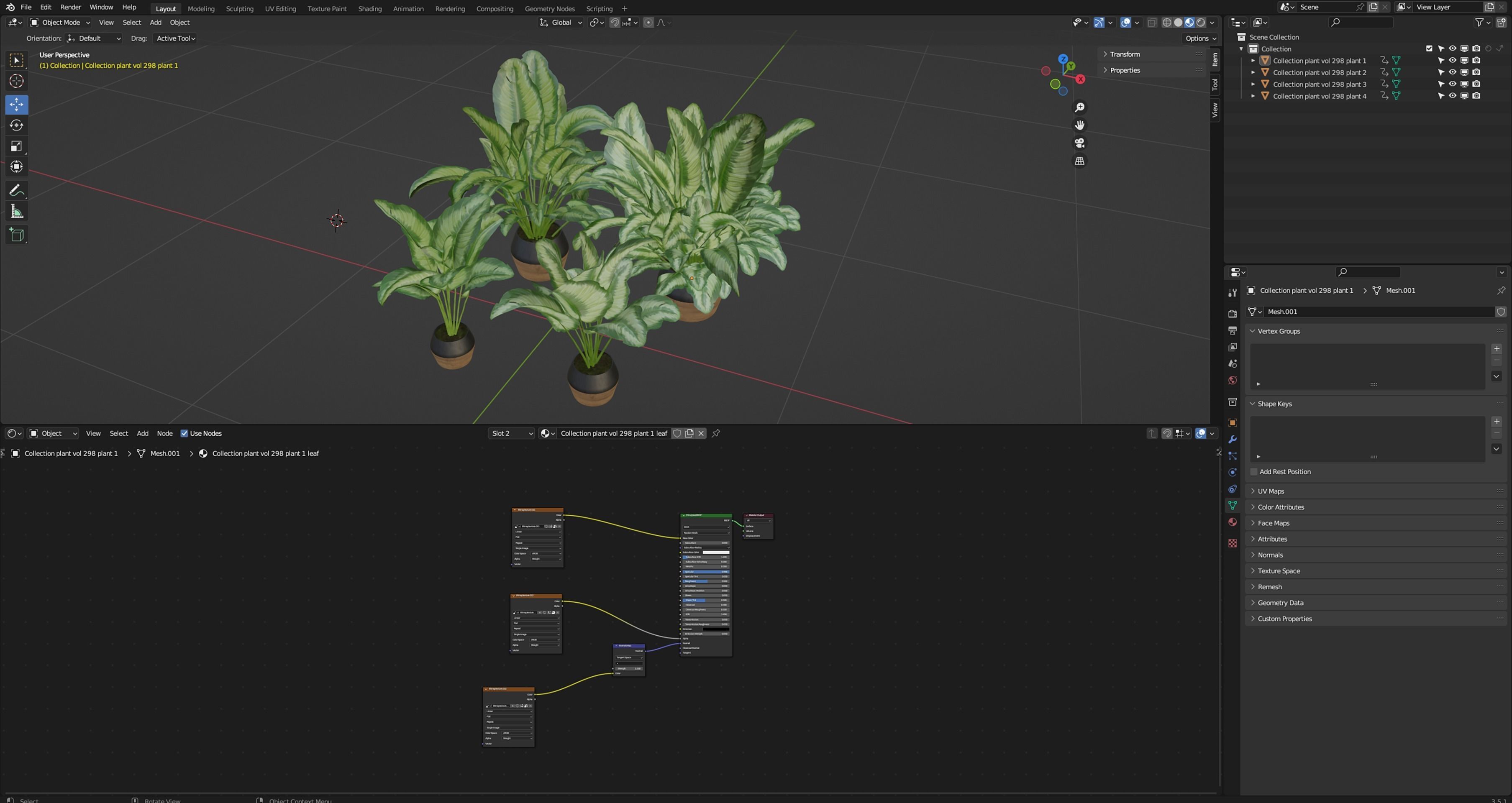
Task: Switch to the UV Editing workspace
Action: (281, 8)
